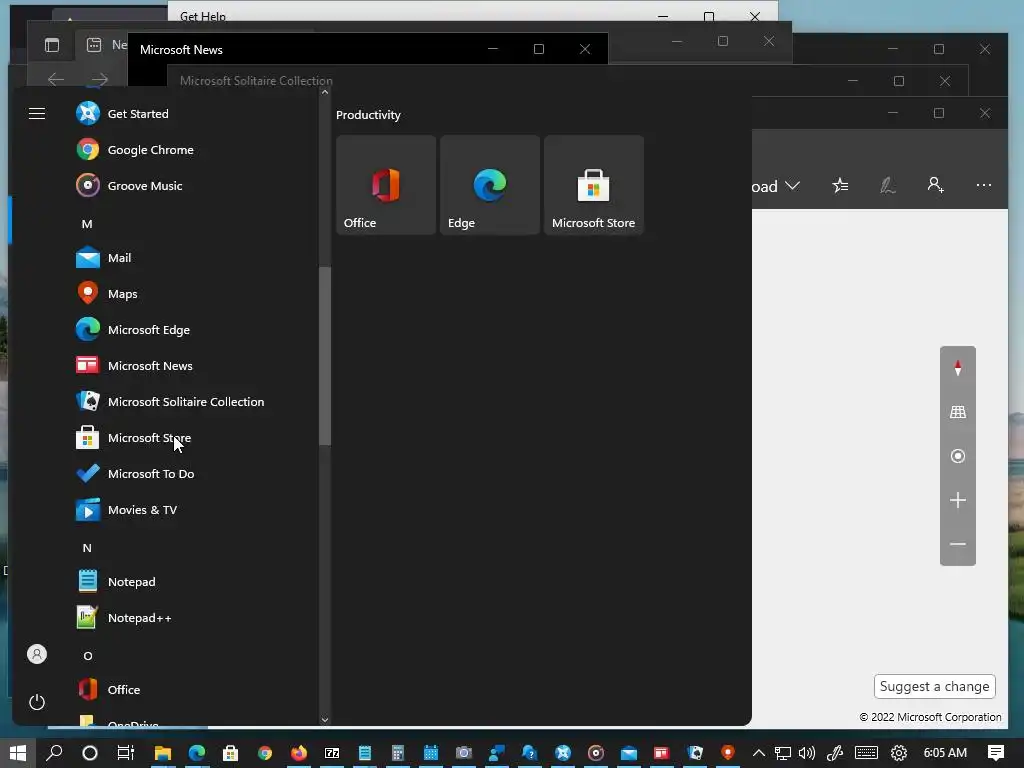Open File Explorer from the taskbar
Image resolution: width=1024 pixels, height=768 pixels.
click(162, 753)
